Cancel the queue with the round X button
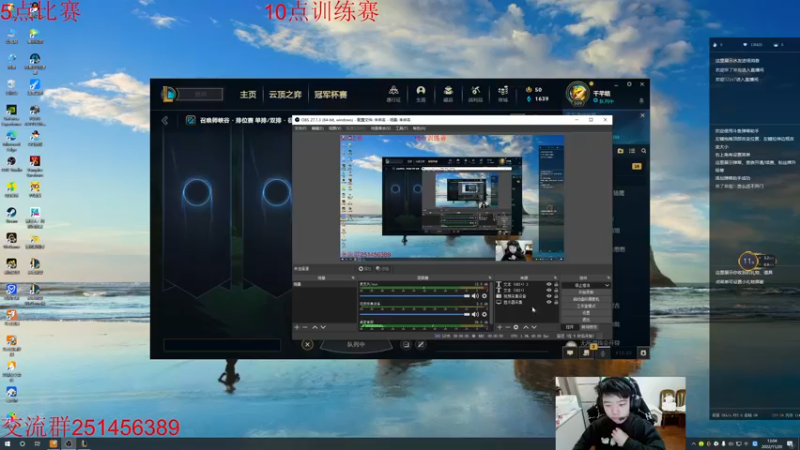This screenshot has height=450, width=800. [307, 344]
